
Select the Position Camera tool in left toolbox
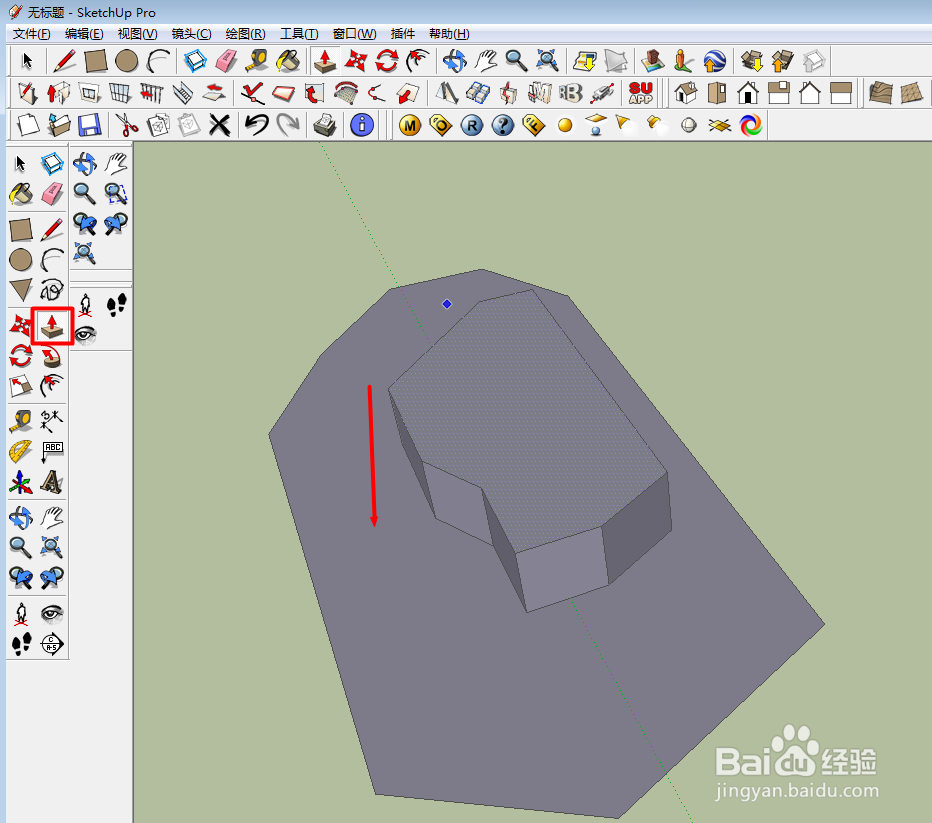pos(21,614)
